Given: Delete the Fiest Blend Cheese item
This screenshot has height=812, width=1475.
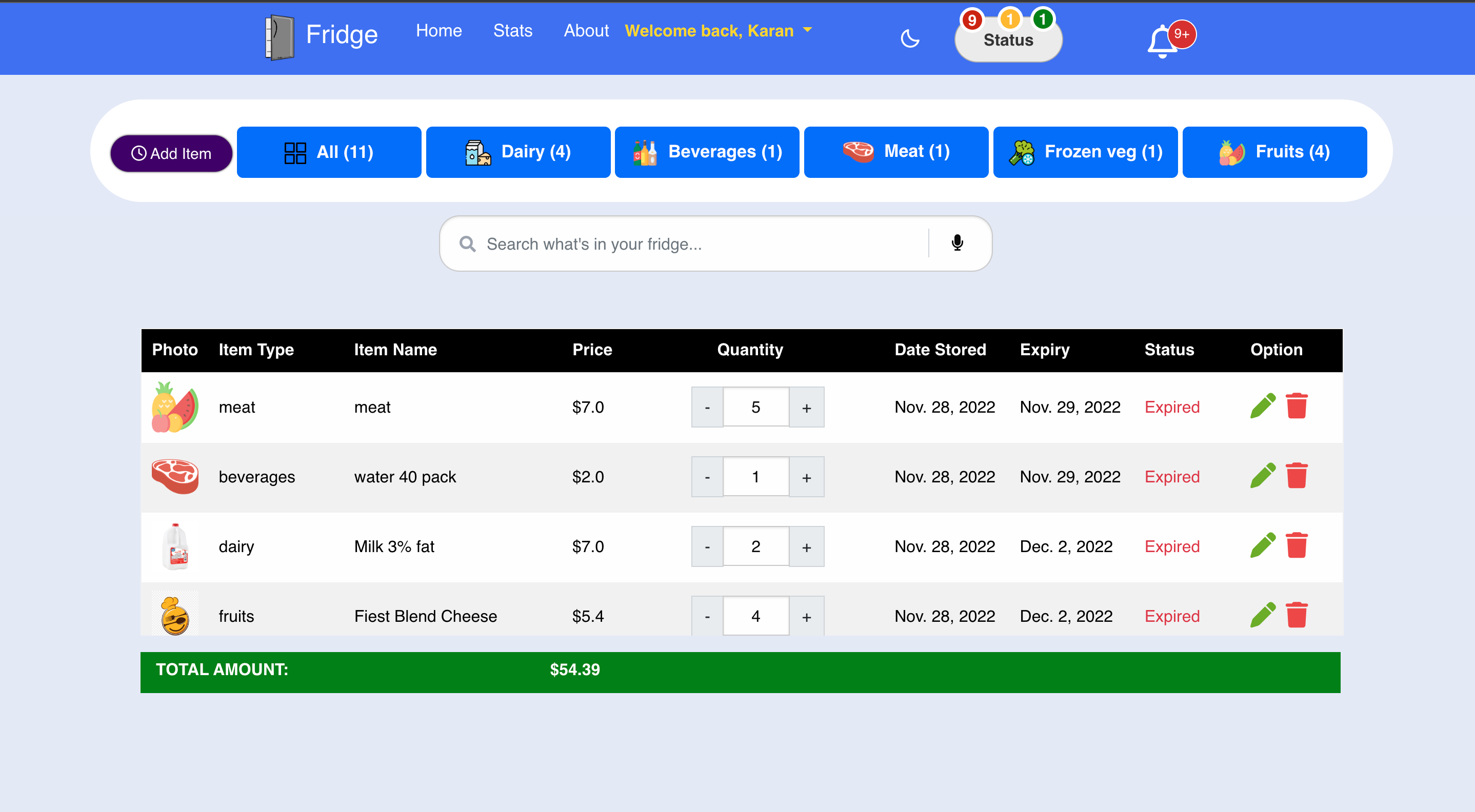Looking at the screenshot, I should pos(1297,615).
